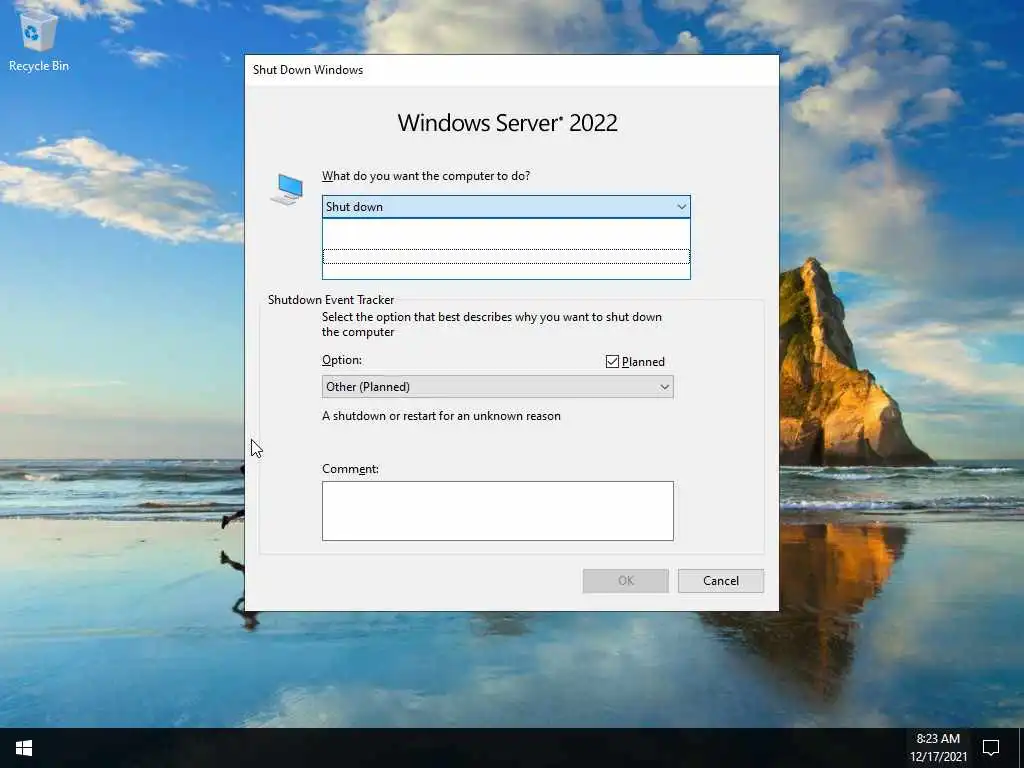This screenshot has height=768, width=1024.
Task: Click the Shutdown Event Tracker group label
Action: [331, 300]
